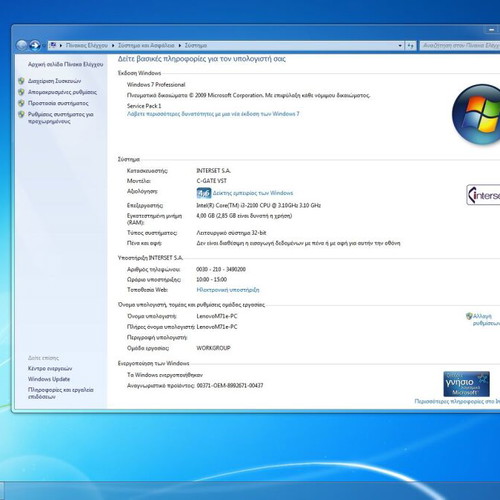
Task: Click the Windows Experience Index score badge
Action: click(x=204, y=193)
